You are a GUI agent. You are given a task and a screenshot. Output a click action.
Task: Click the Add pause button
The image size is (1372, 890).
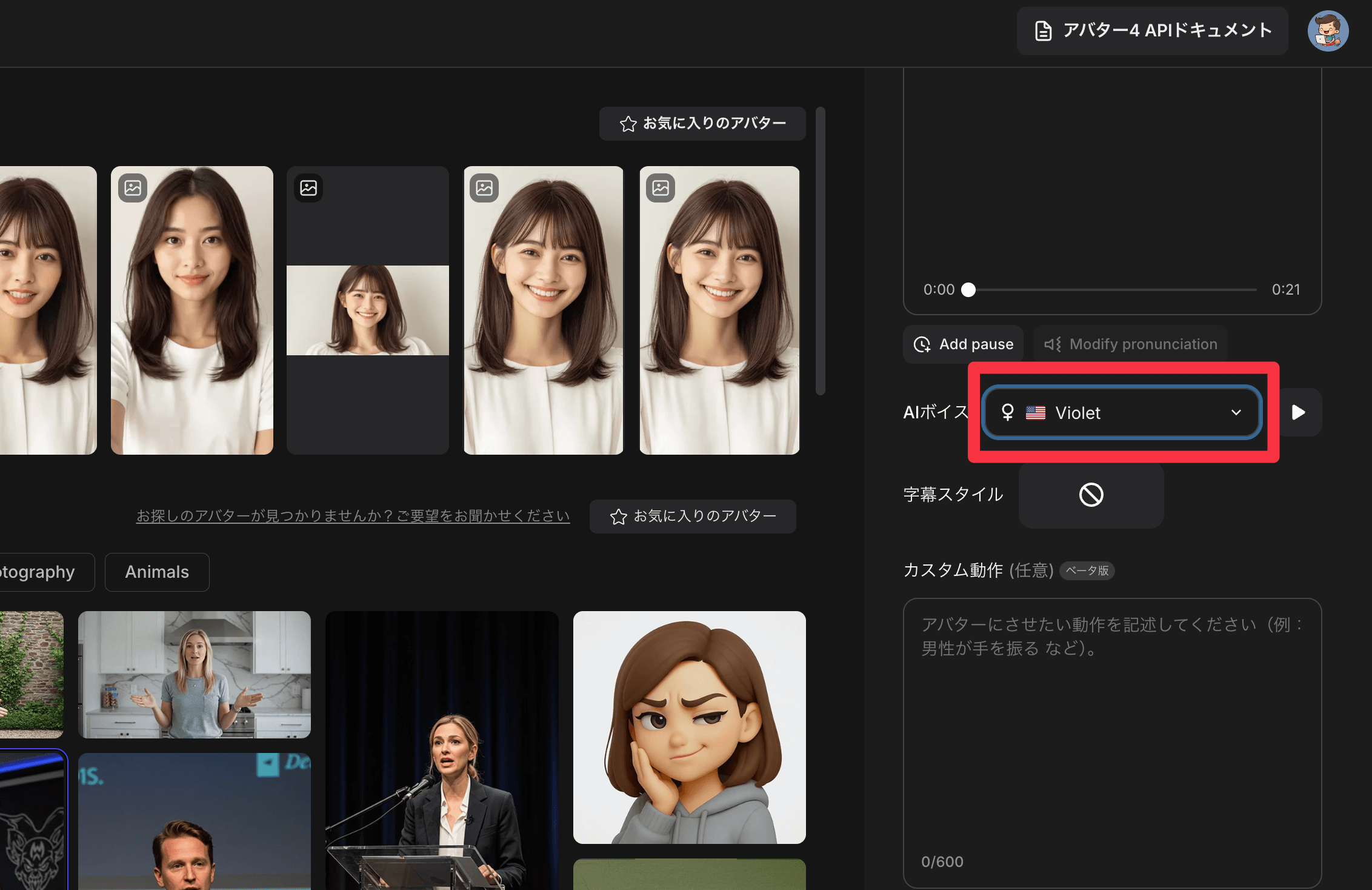tap(964, 344)
